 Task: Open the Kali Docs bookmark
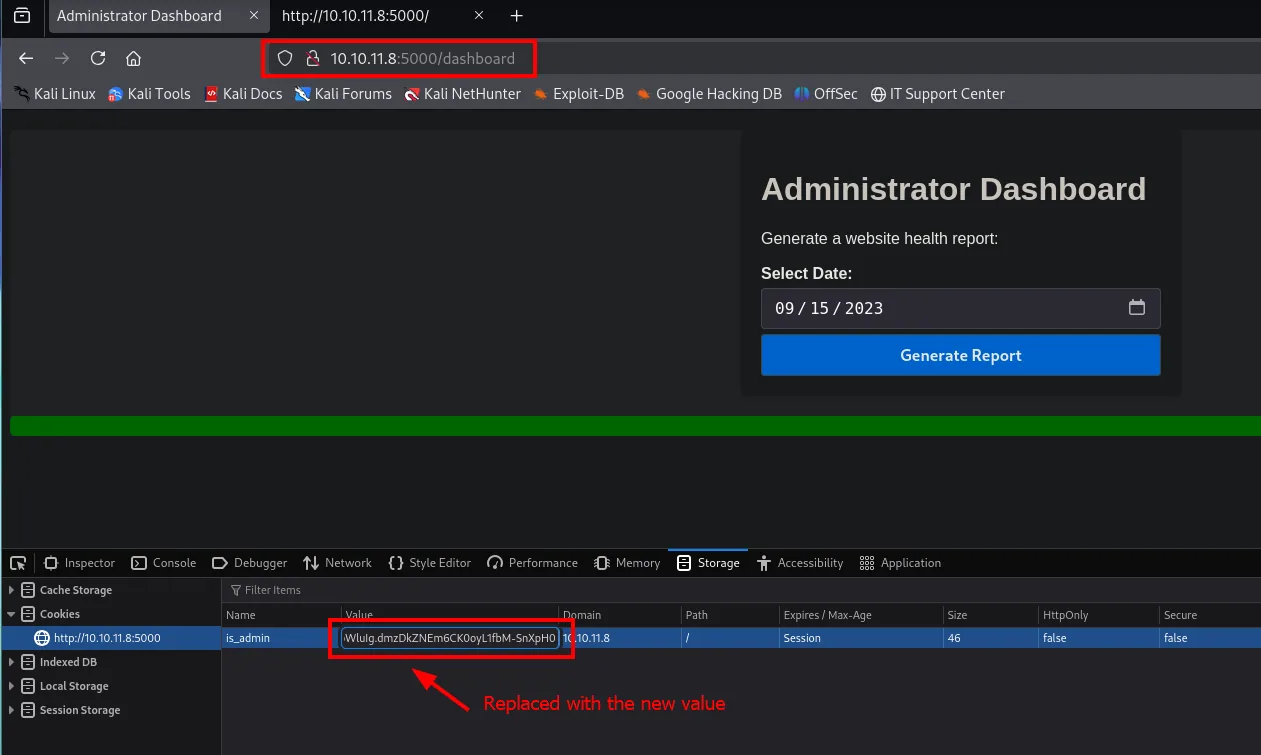243,94
